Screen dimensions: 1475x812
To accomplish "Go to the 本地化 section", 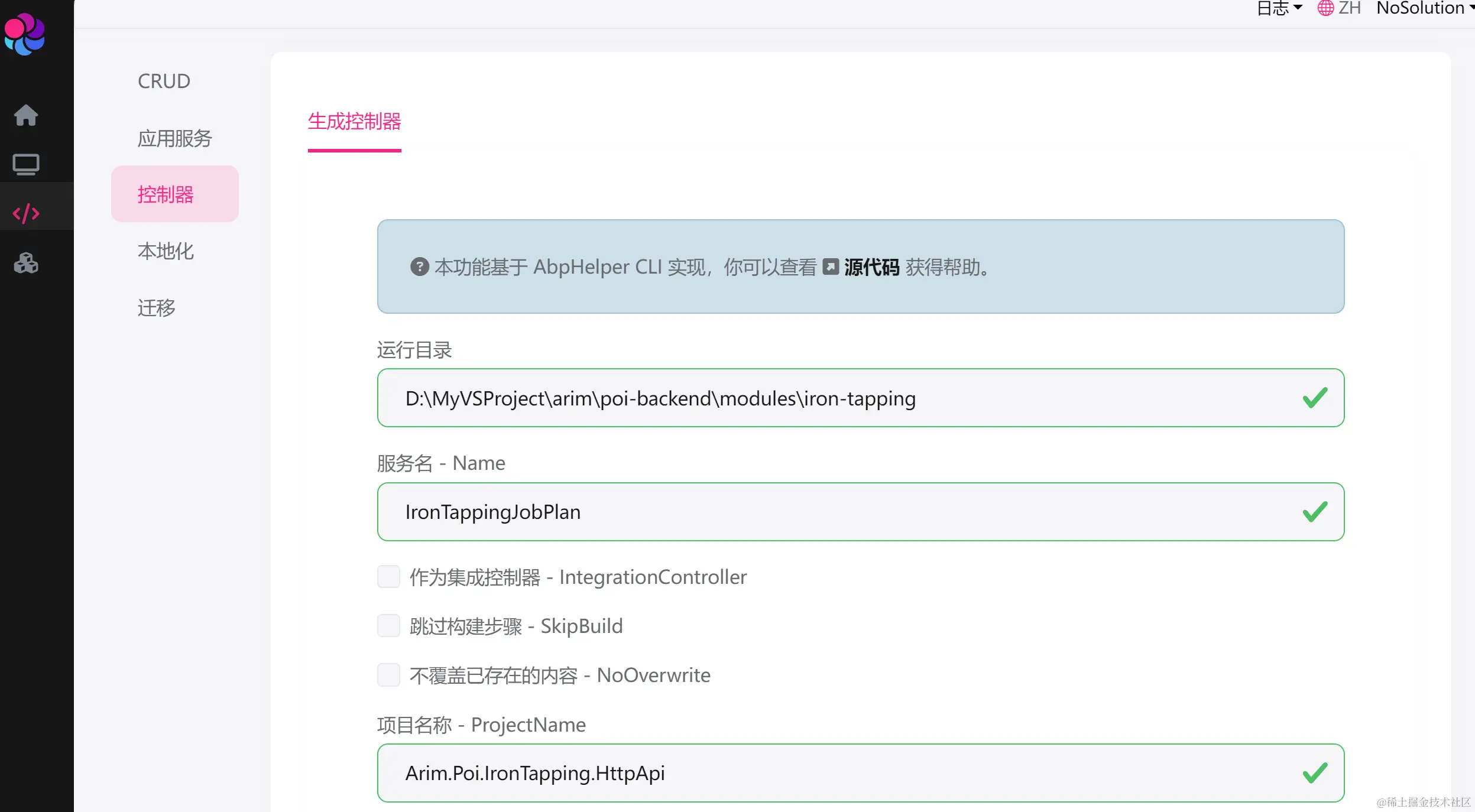I will 166,251.
